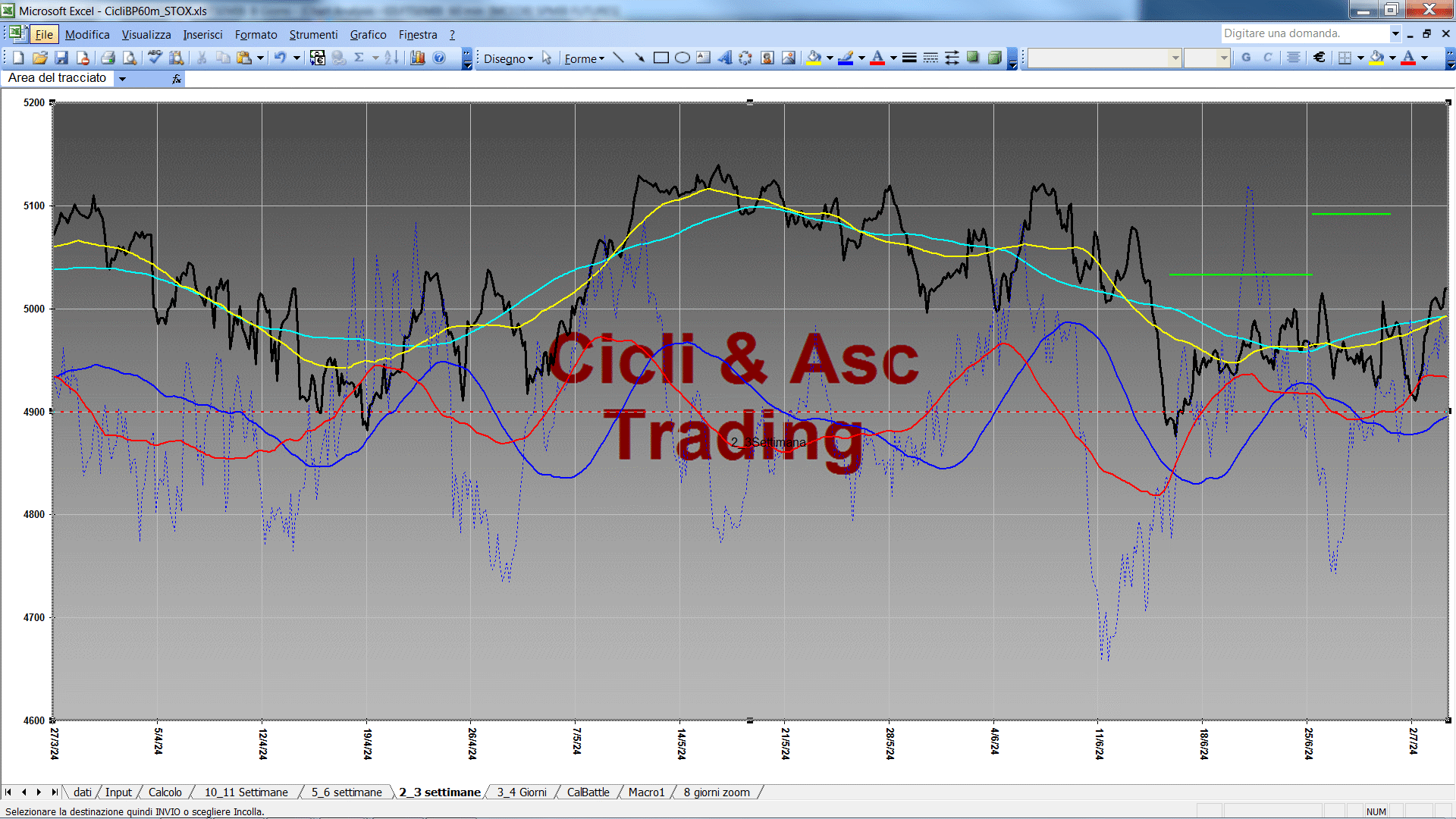Screen dimensions: 1456x819
Task: Toggle Italic (C) formatting
Action: click(1267, 58)
